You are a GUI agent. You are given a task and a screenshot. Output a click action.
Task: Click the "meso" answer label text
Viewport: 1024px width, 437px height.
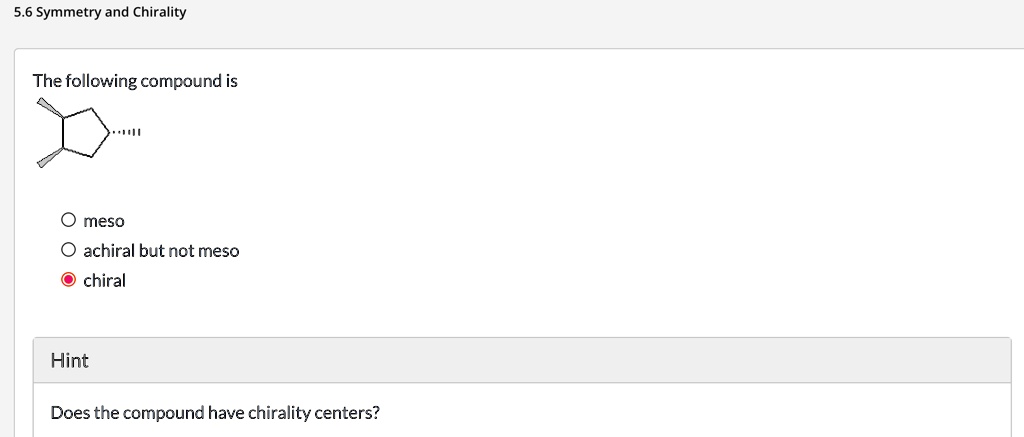click(104, 220)
